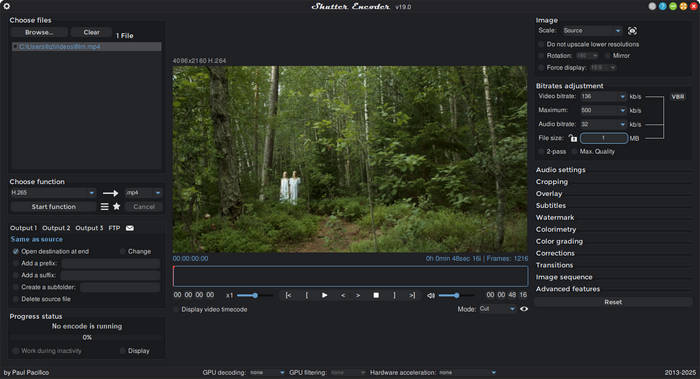Open the Scale Source dropdown
The image size is (700, 379).
click(x=592, y=31)
